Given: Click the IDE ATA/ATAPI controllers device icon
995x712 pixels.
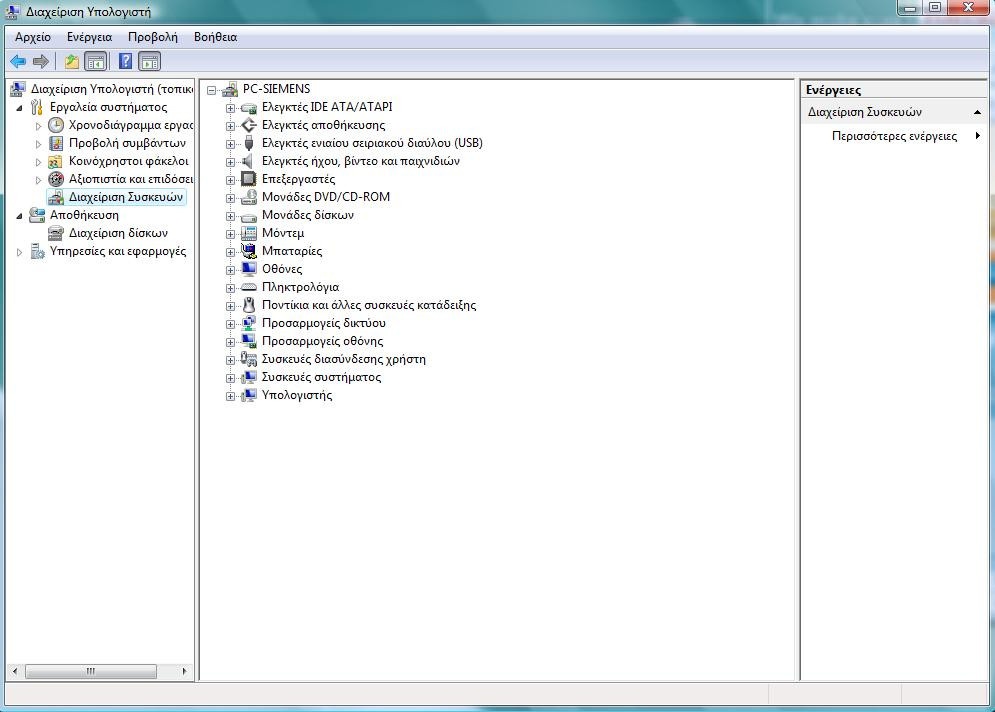Looking at the screenshot, I should tap(249, 108).
